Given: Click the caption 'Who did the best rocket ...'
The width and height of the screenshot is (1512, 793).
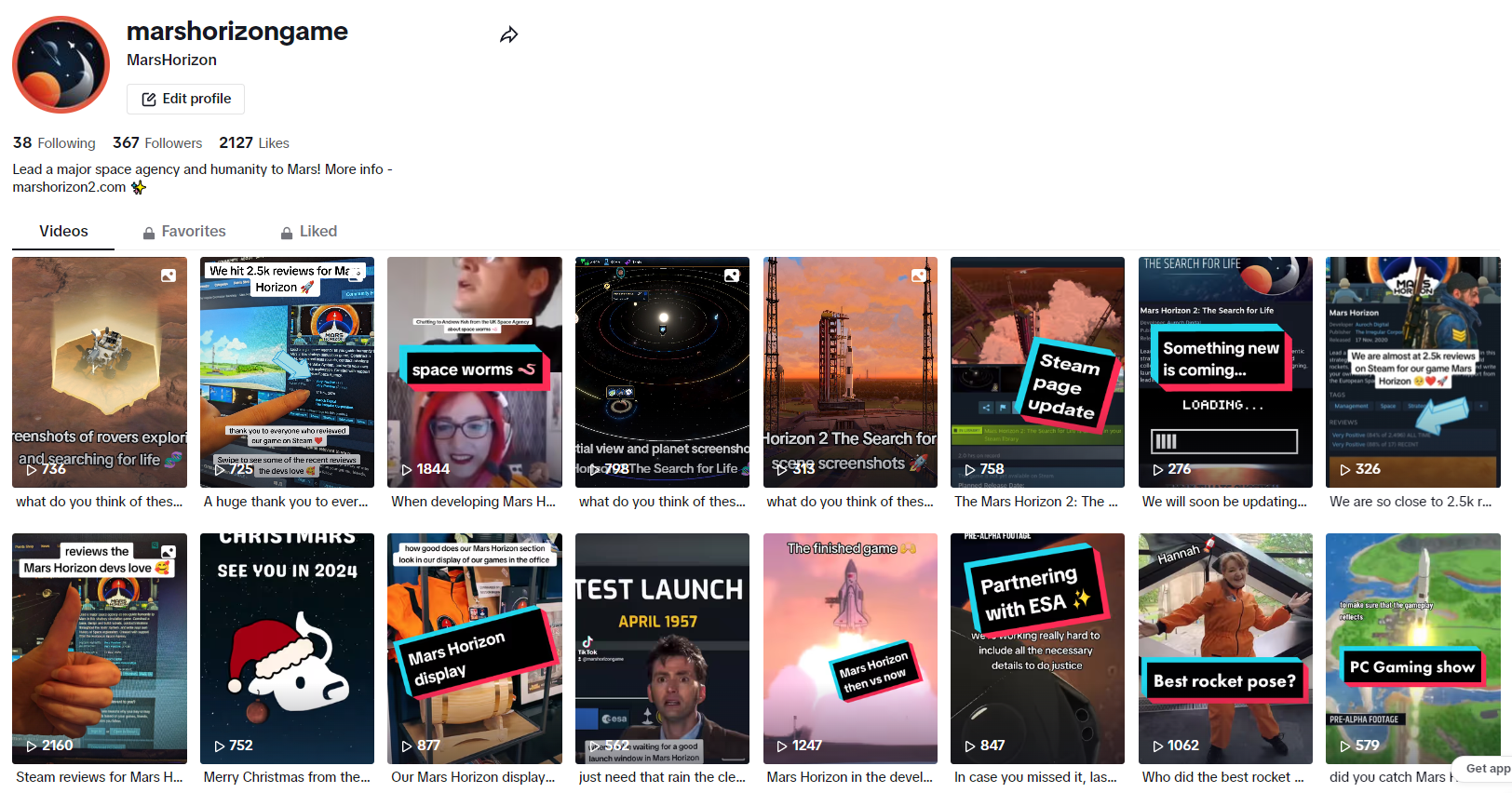Looking at the screenshot, I should coord(1223,777).
